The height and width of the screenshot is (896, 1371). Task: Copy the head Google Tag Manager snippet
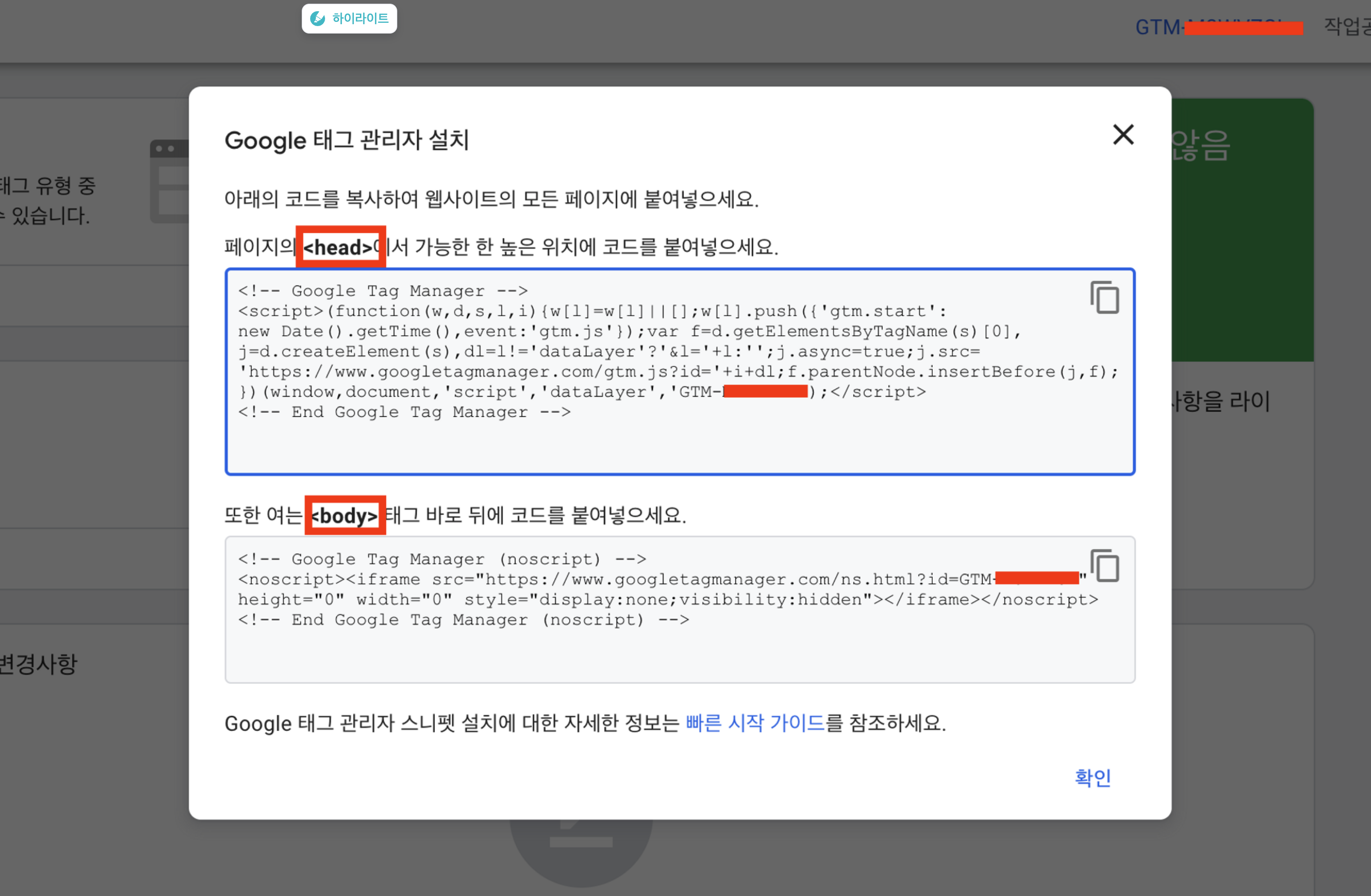[x=1104, y=298]
